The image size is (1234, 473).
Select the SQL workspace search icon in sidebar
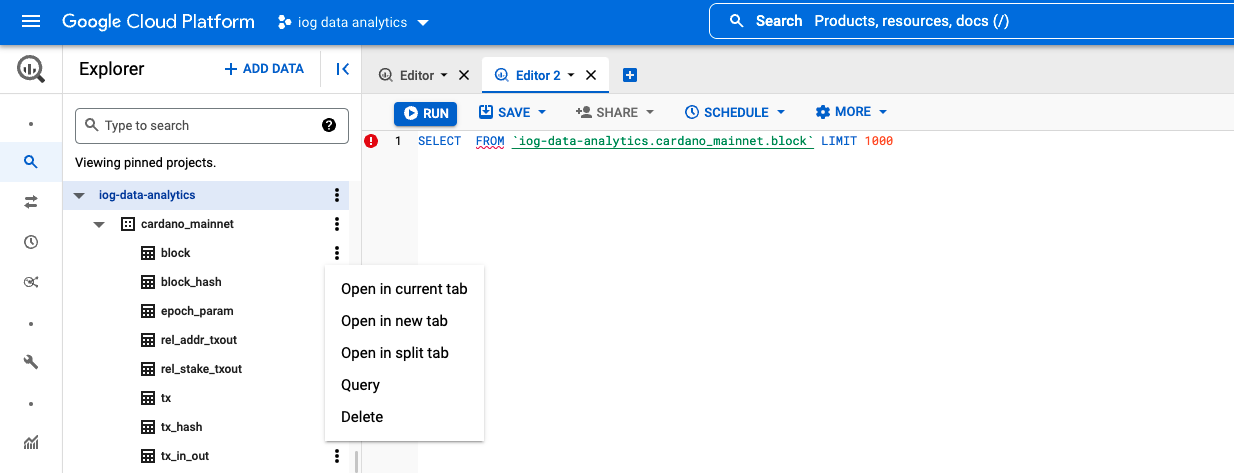[31, 161]
